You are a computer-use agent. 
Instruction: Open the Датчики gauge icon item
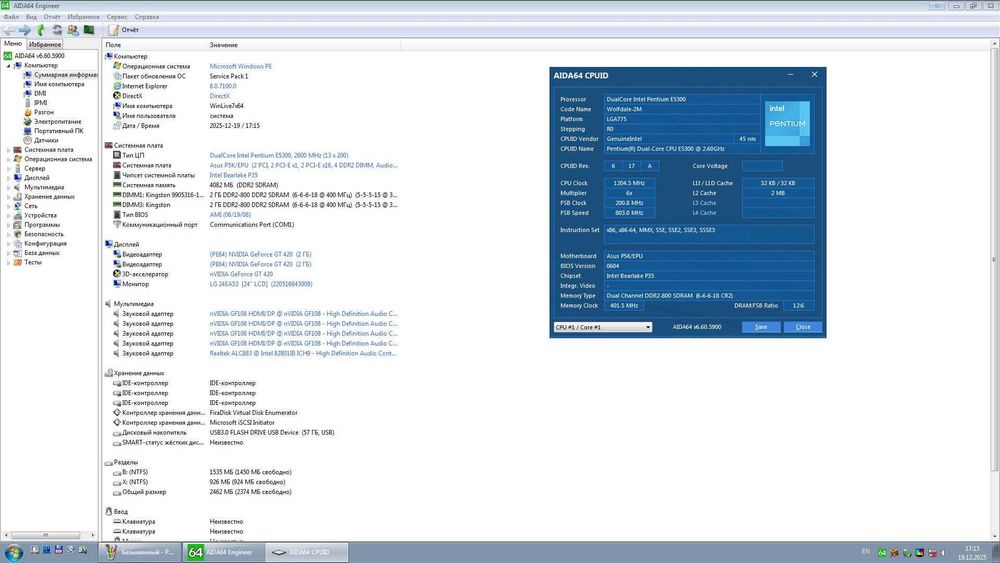pyautogui.click(x=27, y=140)
